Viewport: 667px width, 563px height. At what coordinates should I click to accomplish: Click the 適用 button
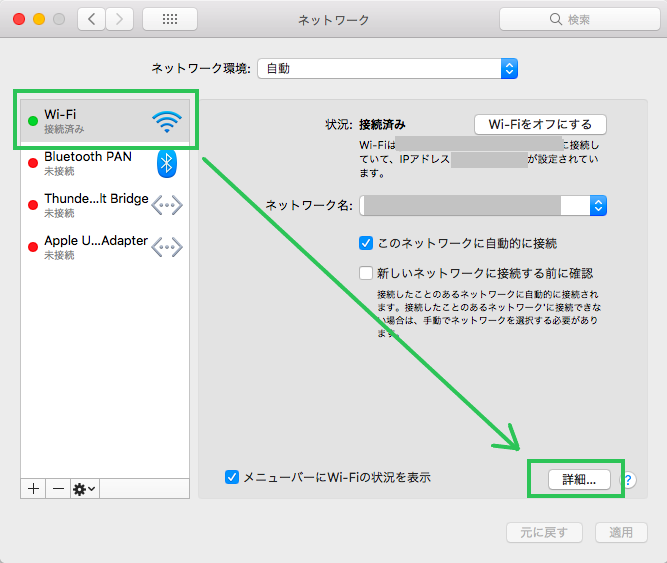(x=621, y=532)
